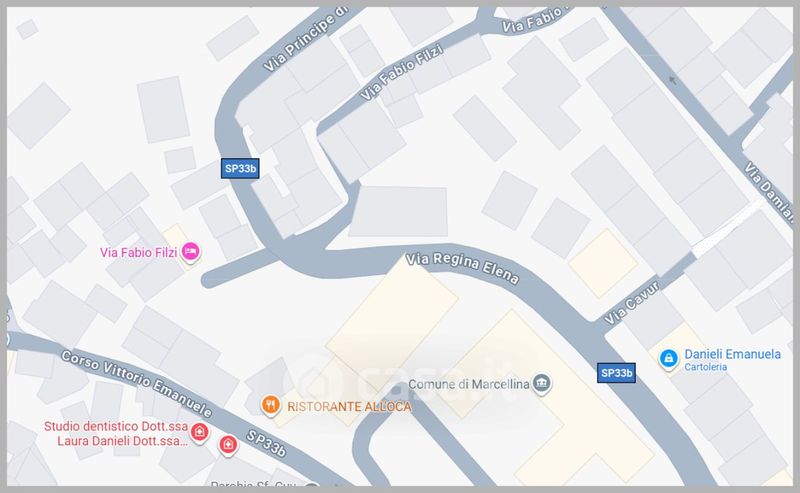Click the SP33b text on Corso Vittorio Emanuele
Viewport: 800px width, 493px height.
[266, 443]
